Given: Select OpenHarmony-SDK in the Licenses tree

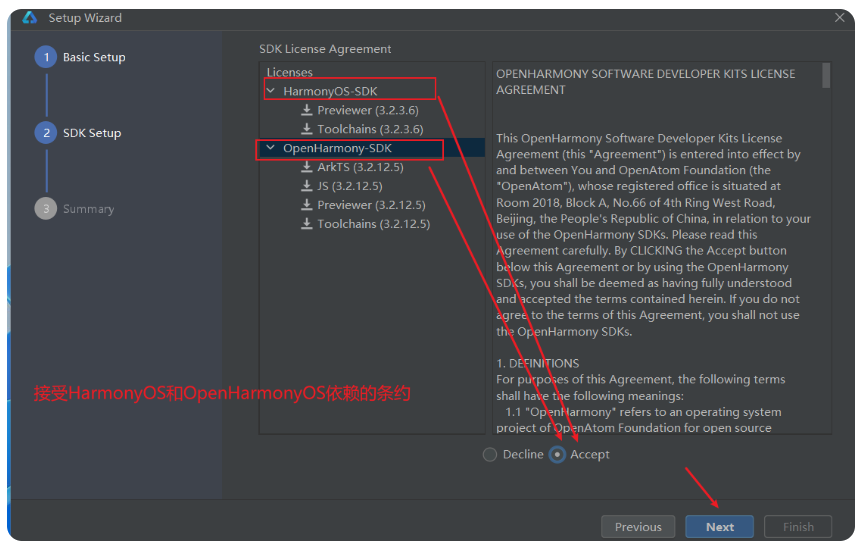Looking at the screenshot, I should pyautogui.click(x=337, y=148).
